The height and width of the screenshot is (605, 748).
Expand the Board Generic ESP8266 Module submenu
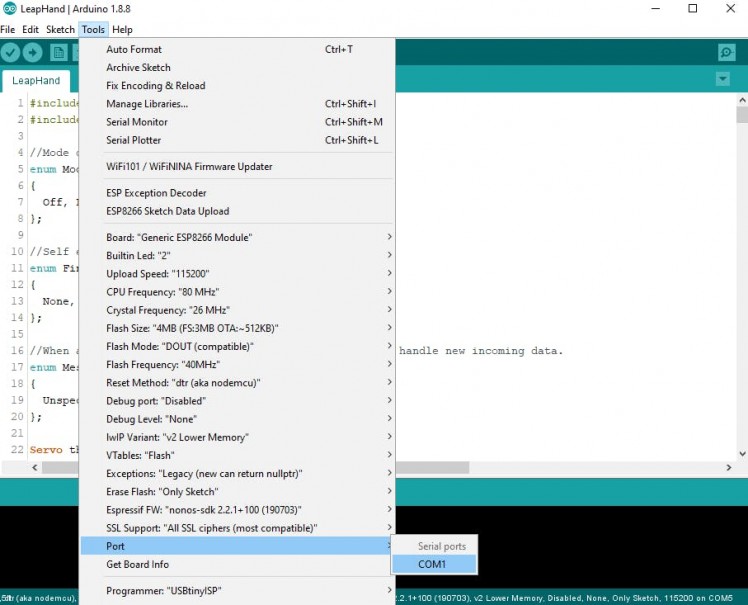point(237,238)
